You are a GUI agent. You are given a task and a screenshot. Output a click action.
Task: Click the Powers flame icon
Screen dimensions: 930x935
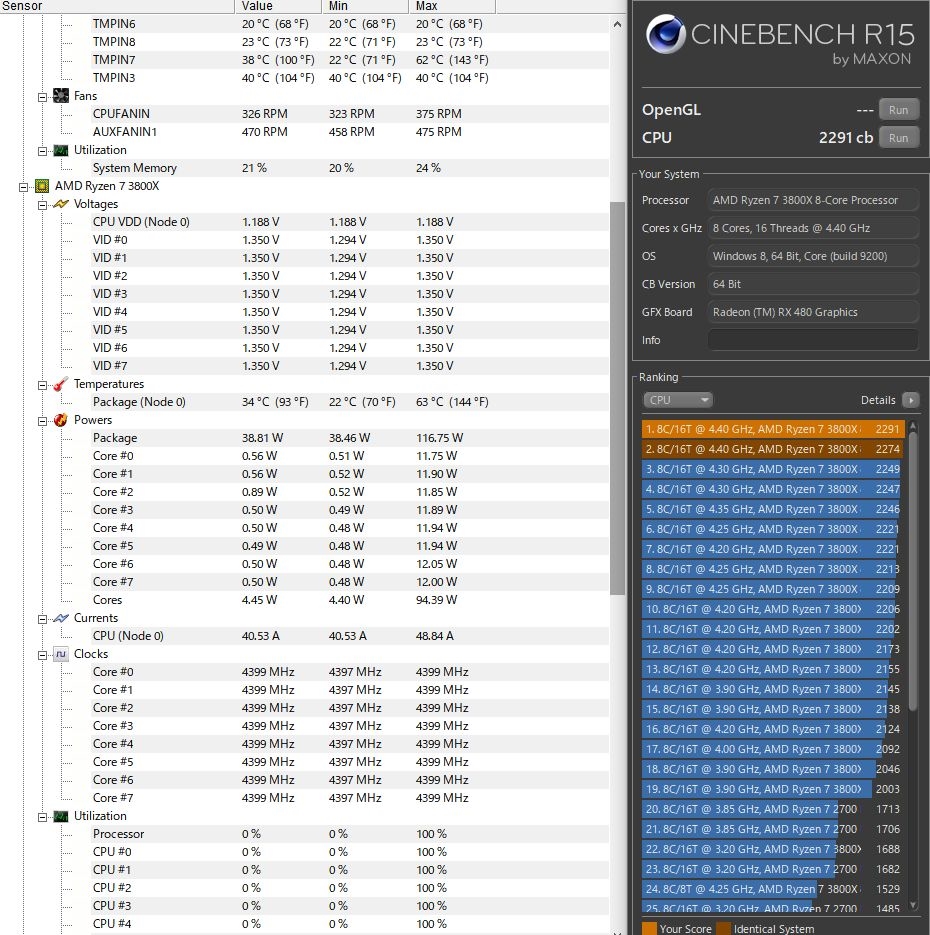61,420
